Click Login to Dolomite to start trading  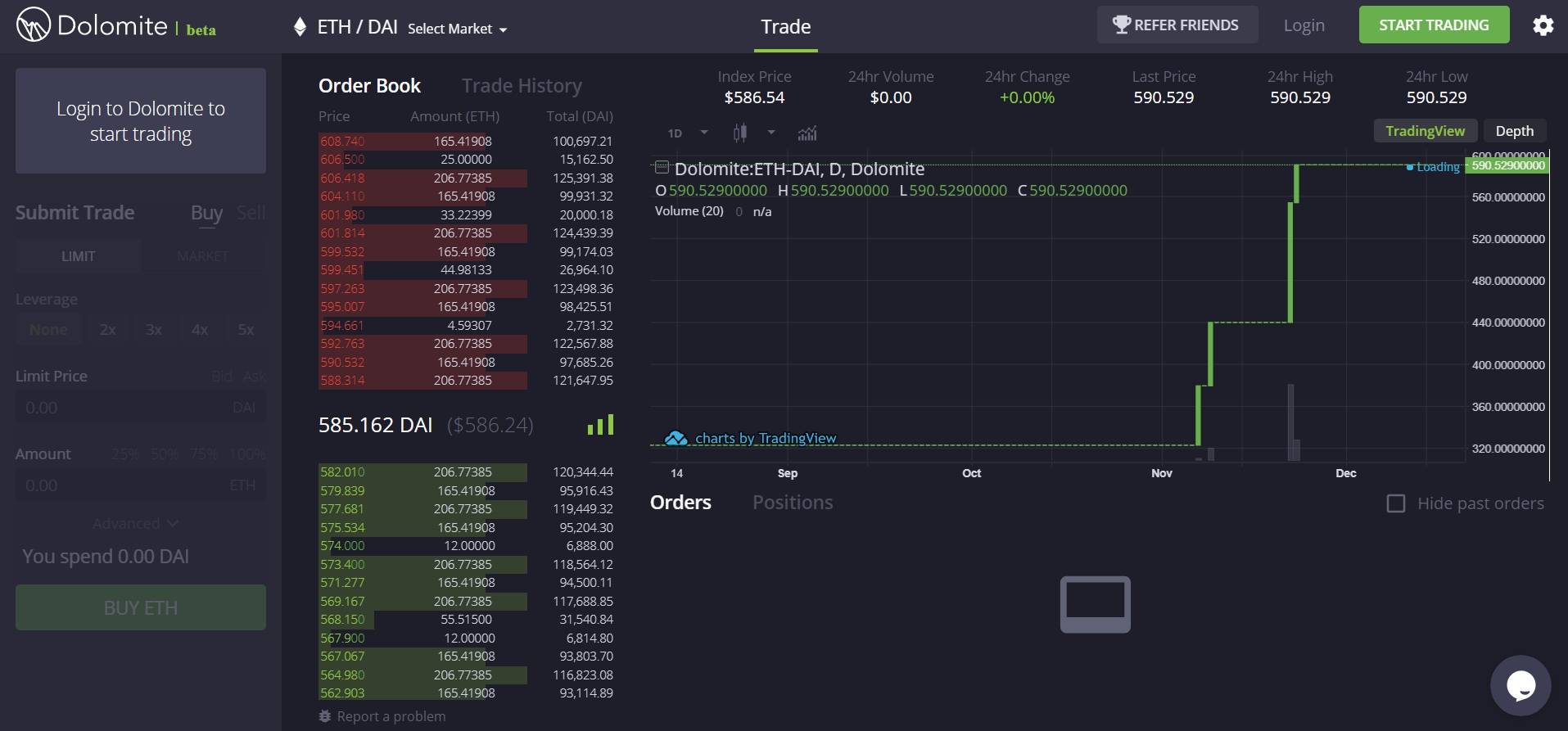[x=141, y=121]
